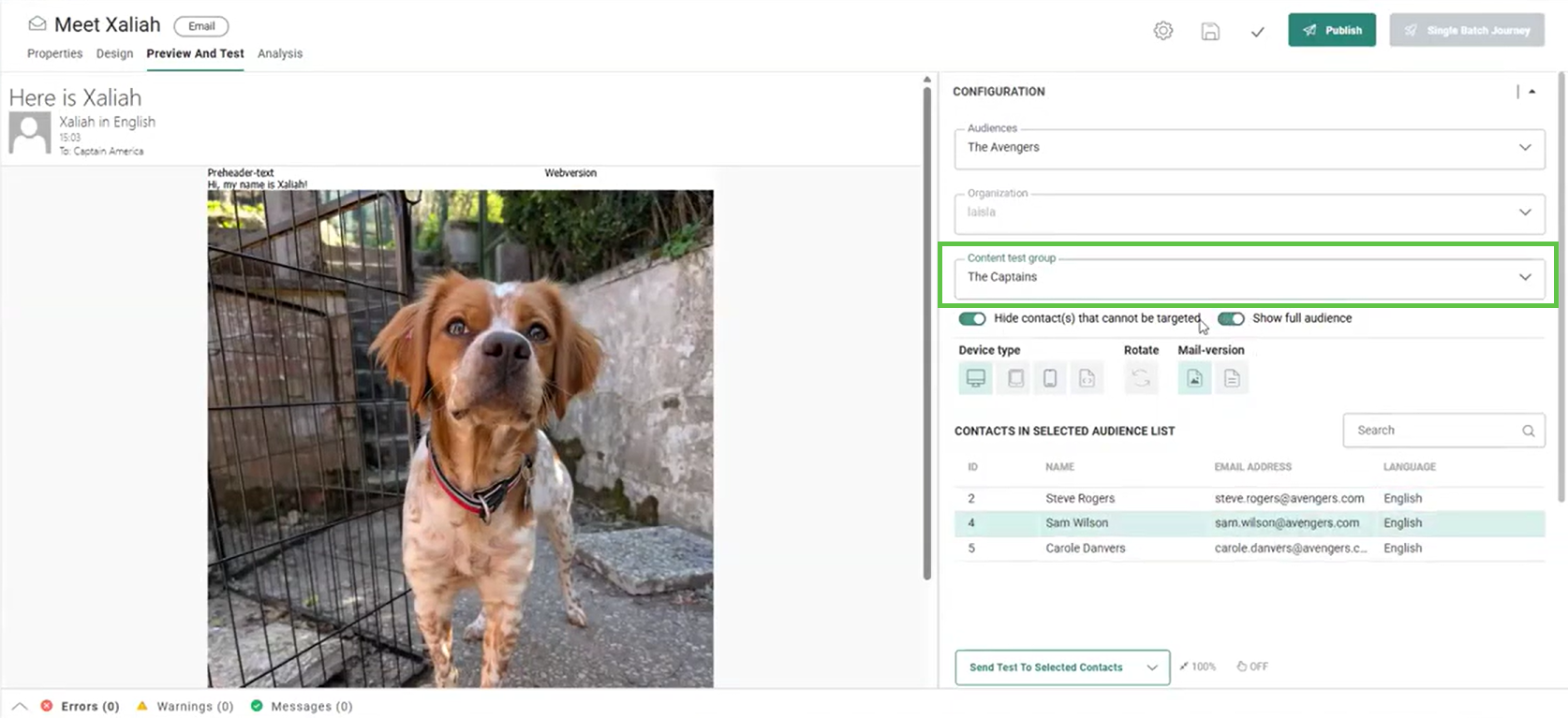Select the desktop device type icon
Screen dimensions: 1568x718
(975, 378)
